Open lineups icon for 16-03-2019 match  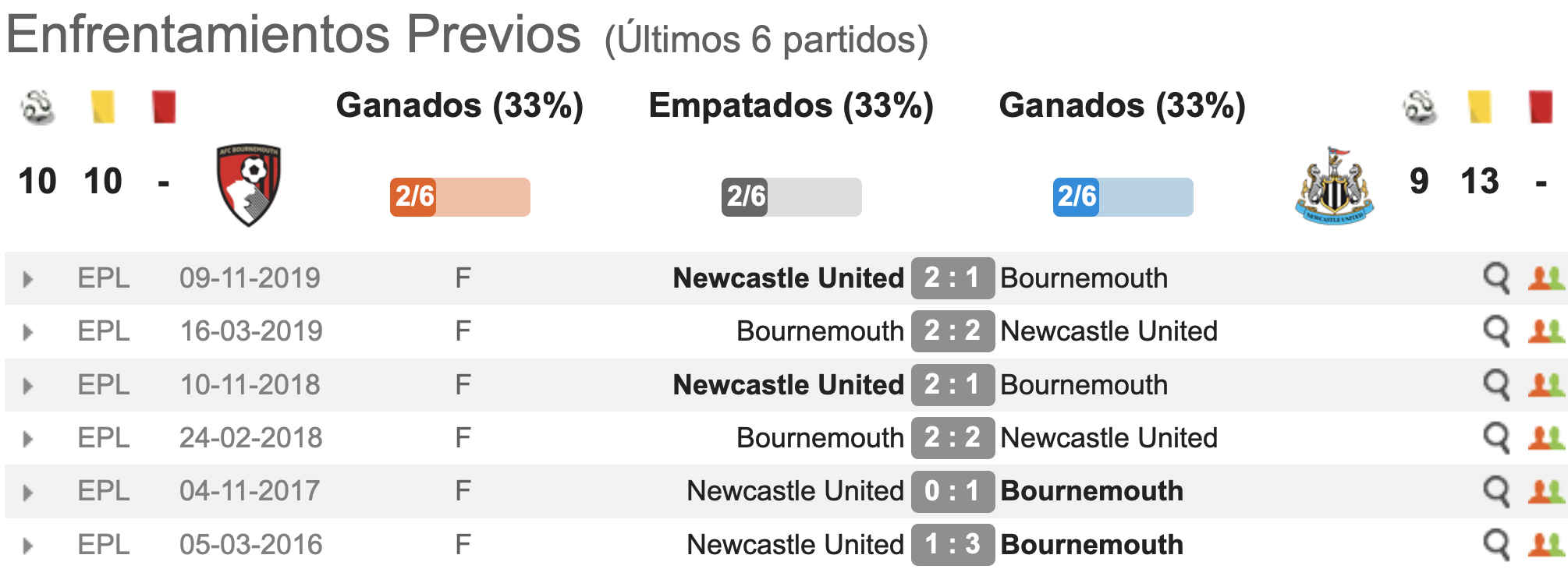point(1546,331)
